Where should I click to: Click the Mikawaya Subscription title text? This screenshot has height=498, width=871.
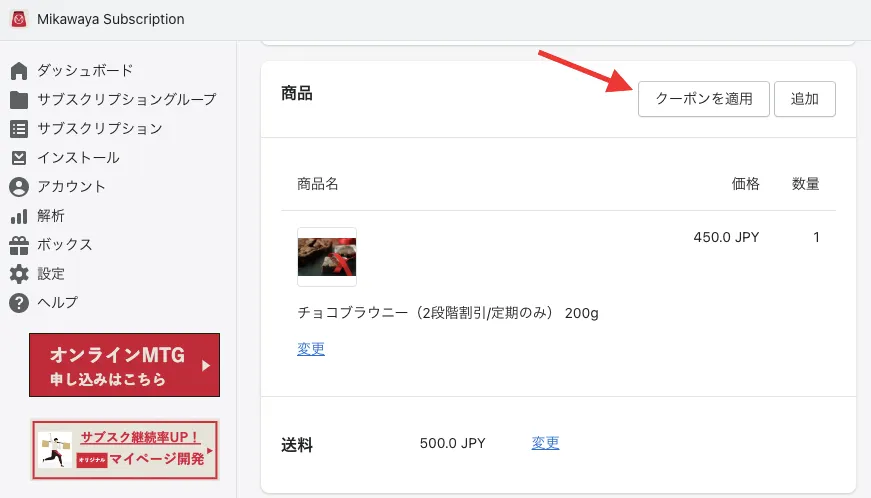[111, 19]
